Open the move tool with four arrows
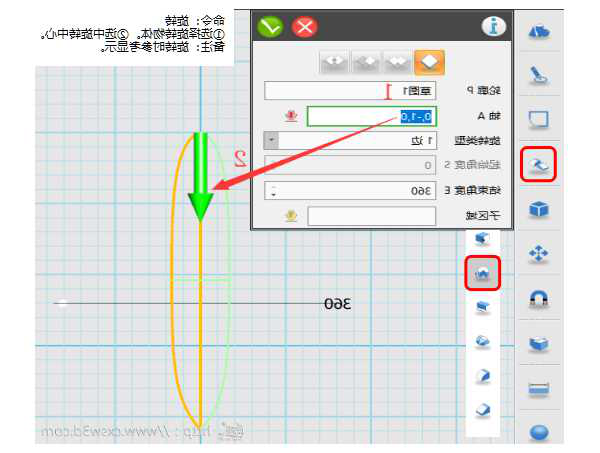The image size is (600, 453). coord(539,254)
